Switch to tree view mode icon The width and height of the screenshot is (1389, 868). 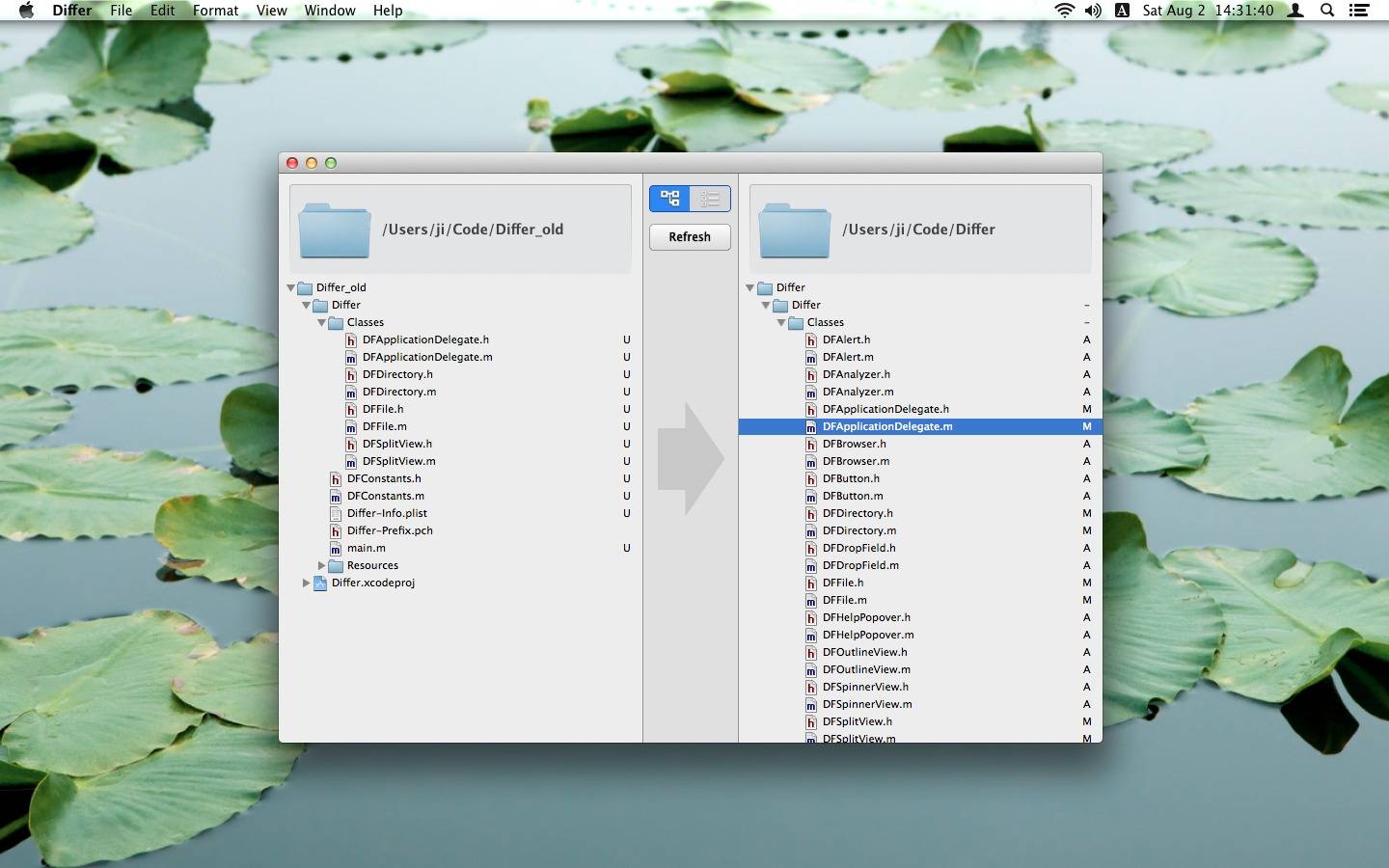pyautogui.click(x=670, y=199)
